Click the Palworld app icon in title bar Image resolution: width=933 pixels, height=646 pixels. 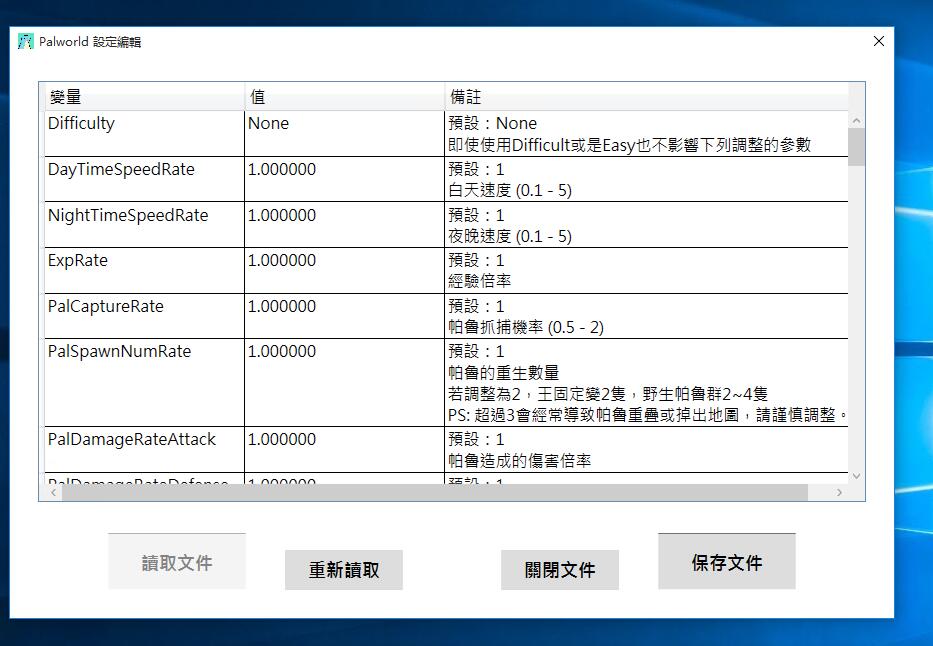[x=26, y=42]
